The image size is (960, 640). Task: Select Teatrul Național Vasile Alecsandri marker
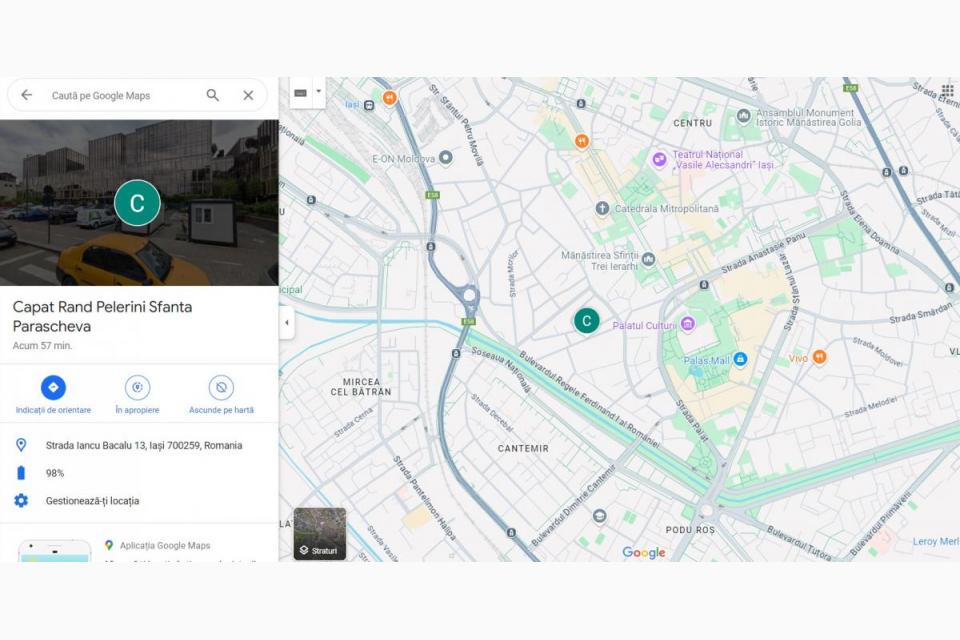point(659,160)
